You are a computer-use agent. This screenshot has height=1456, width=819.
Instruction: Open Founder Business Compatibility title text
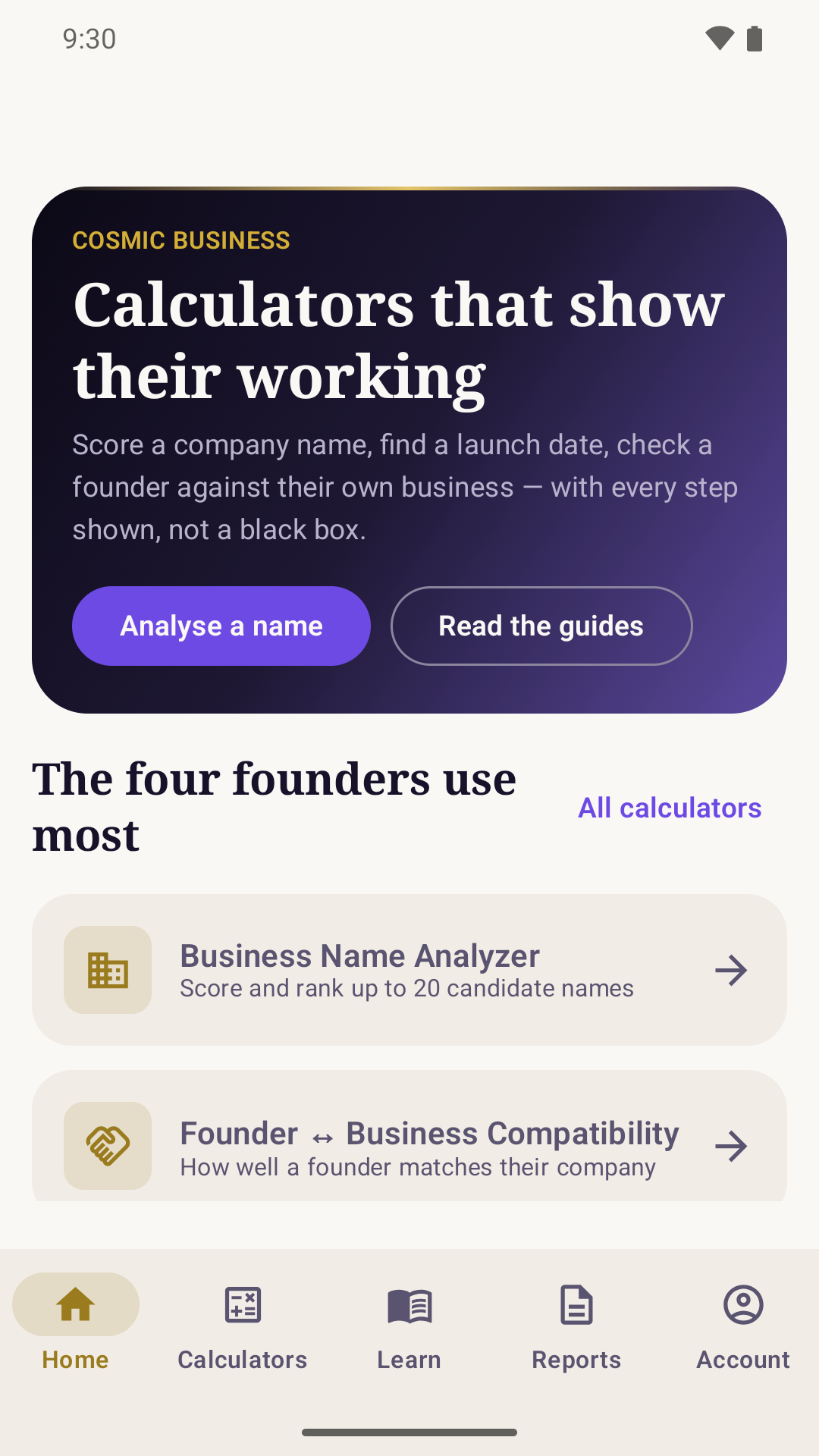429,1134
